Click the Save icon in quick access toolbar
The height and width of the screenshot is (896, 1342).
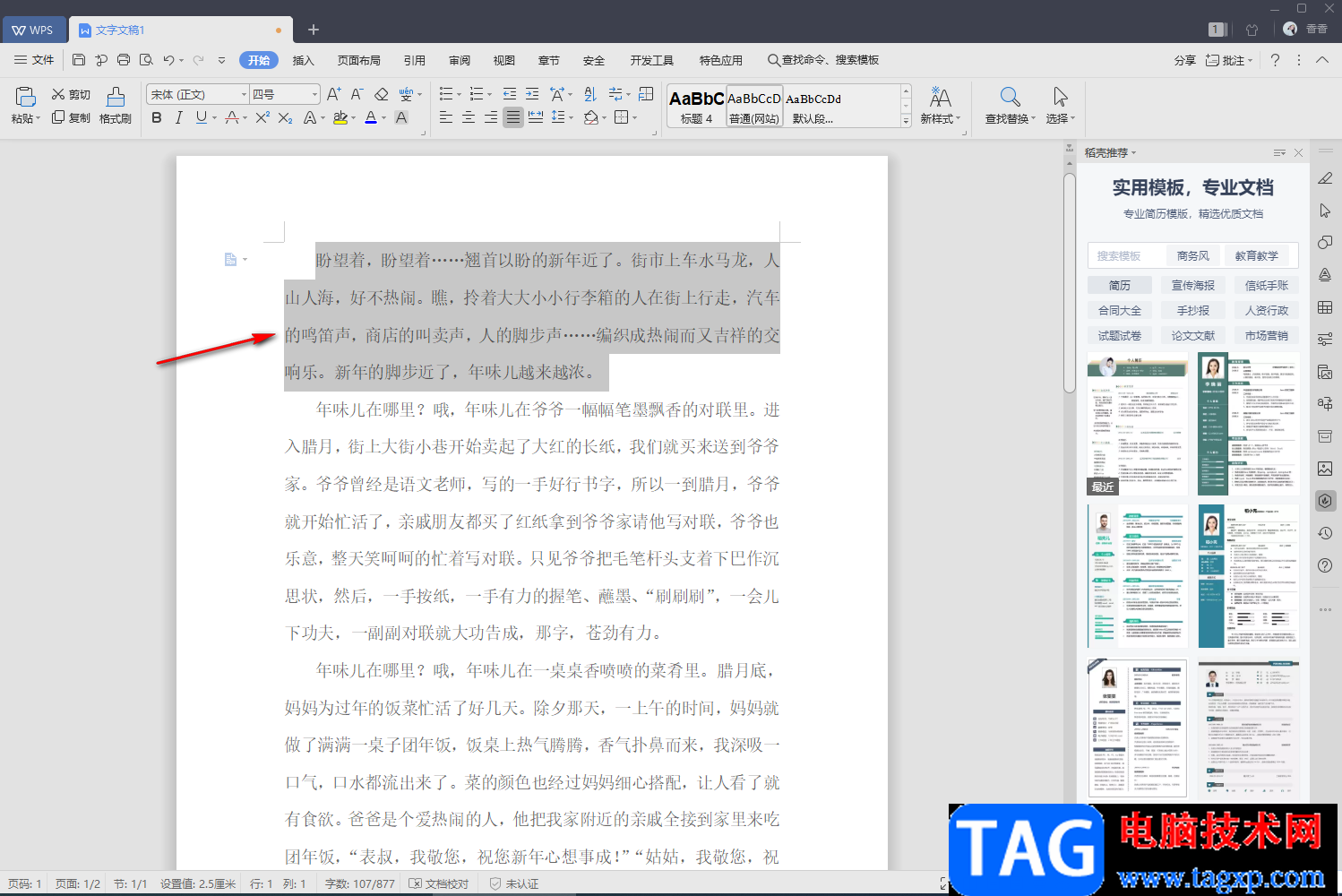click(79, 60)
